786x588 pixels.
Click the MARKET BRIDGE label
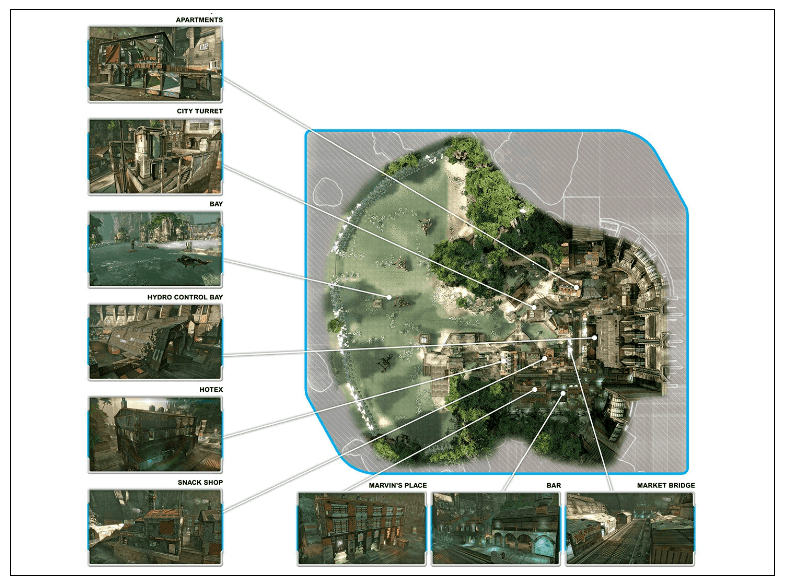tap(666, 486)
